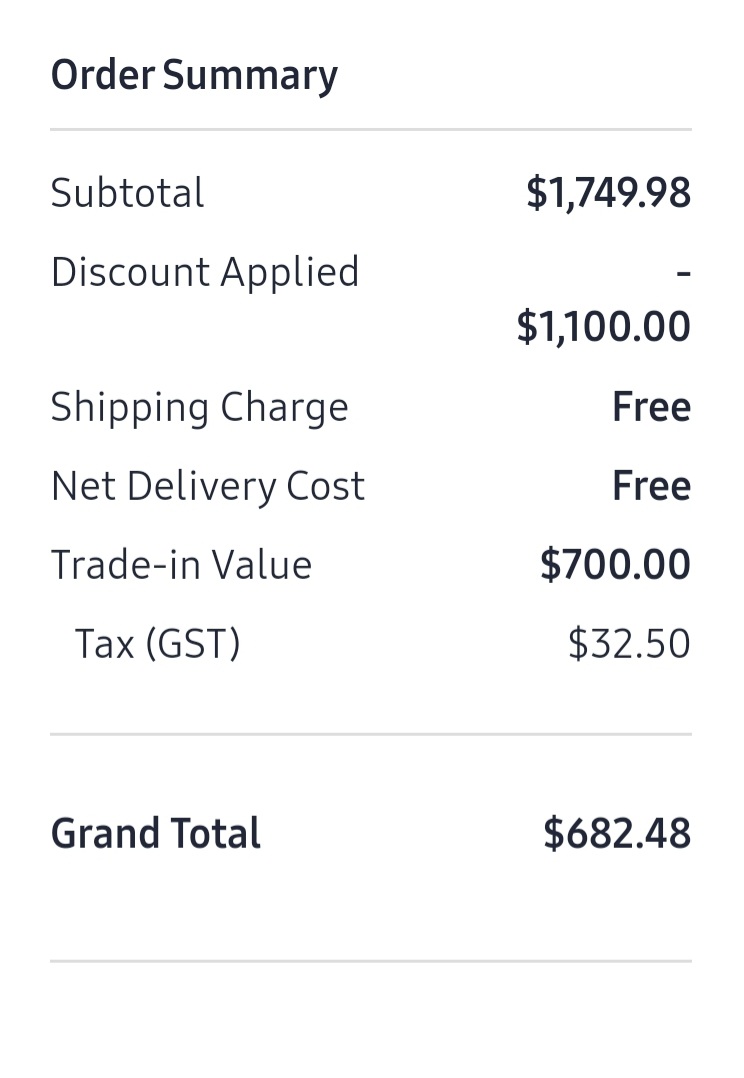744x1078 pixels.
Task: Click the word Summary in the heading
Action: [x=250, y=75]
